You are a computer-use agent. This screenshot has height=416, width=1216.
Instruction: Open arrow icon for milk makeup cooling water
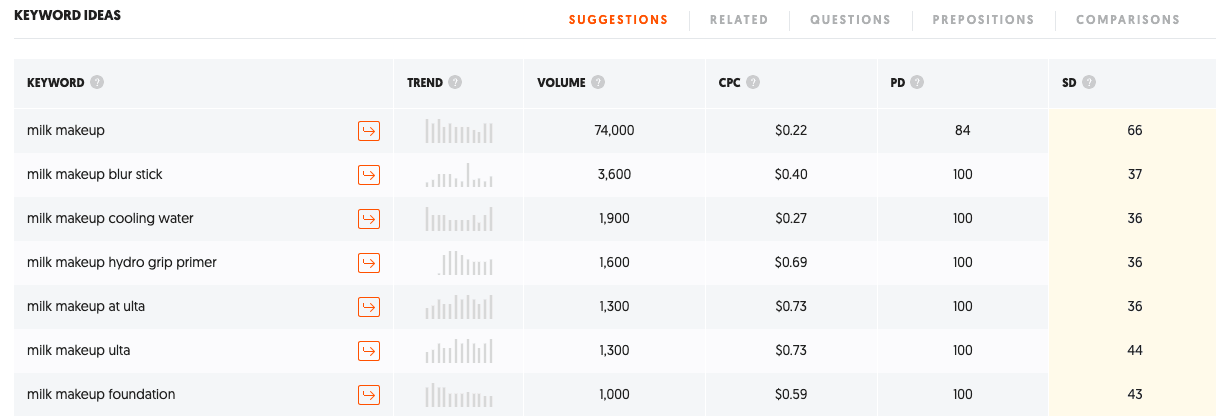coord(369,219)
